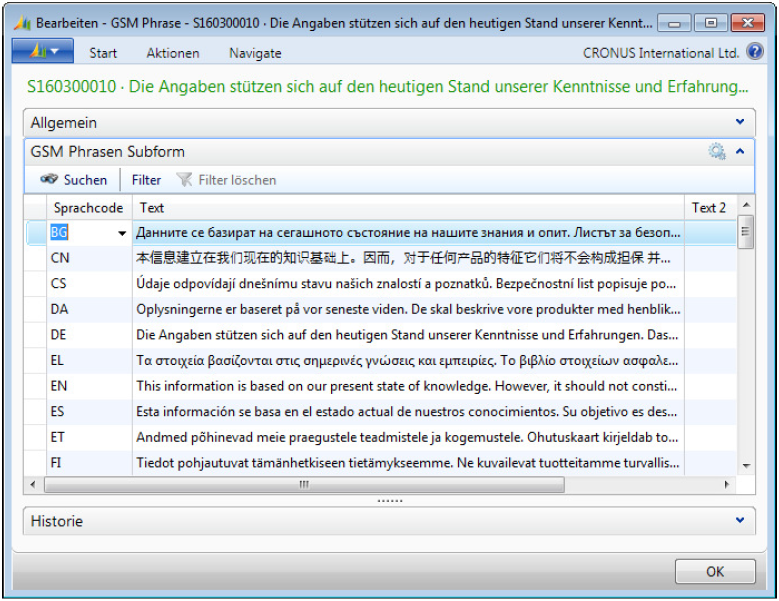The width and height of the screenshot is (779, 601).
Task: Expand the Historie section
Action: [x=740, y=521]
